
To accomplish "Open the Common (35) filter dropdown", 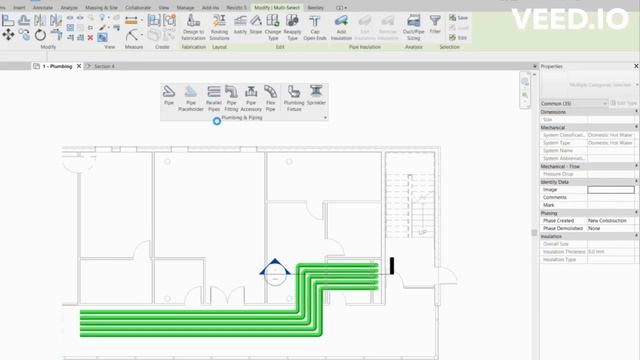I will [573, 103].
